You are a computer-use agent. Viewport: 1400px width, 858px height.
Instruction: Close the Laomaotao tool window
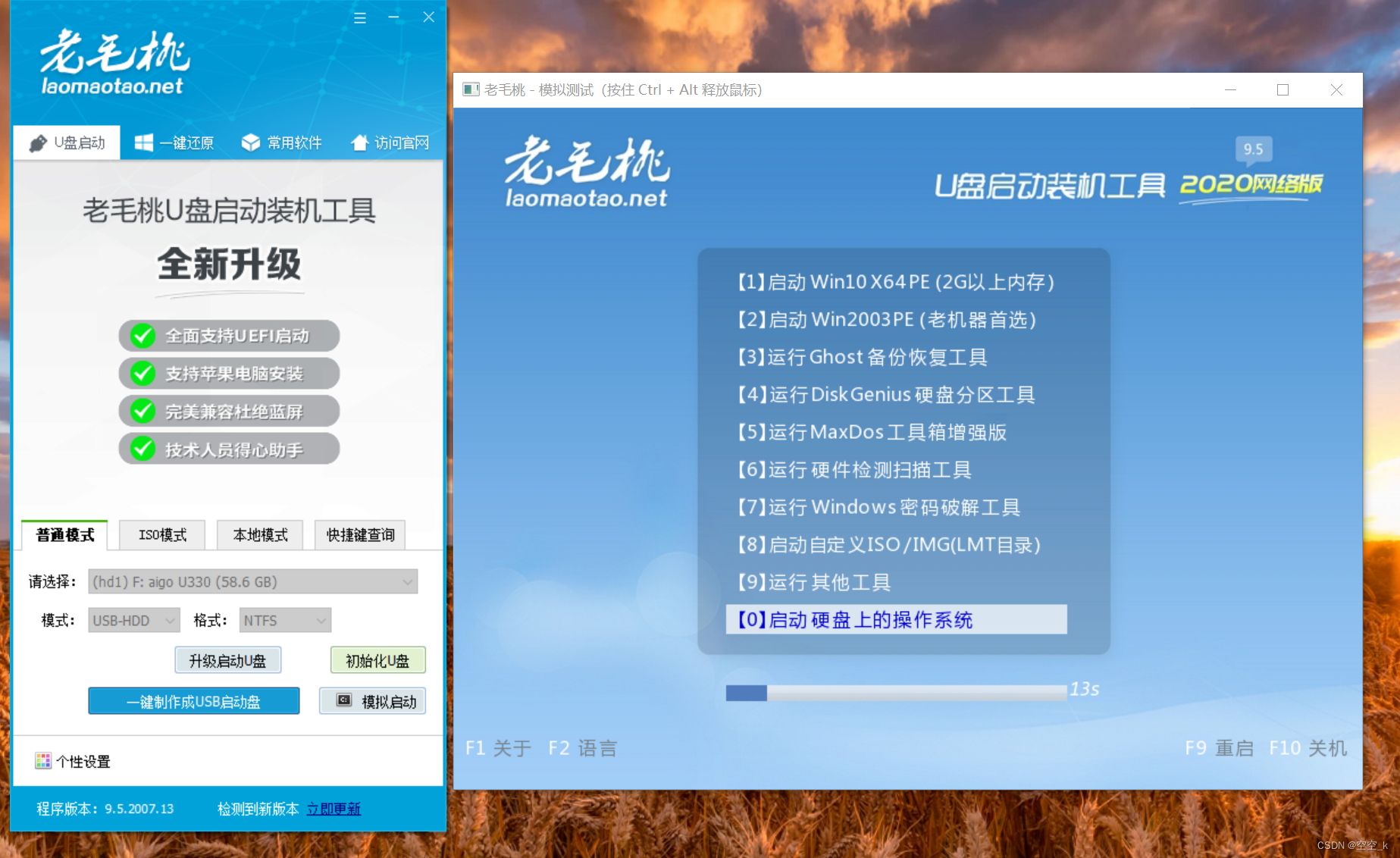428,17
